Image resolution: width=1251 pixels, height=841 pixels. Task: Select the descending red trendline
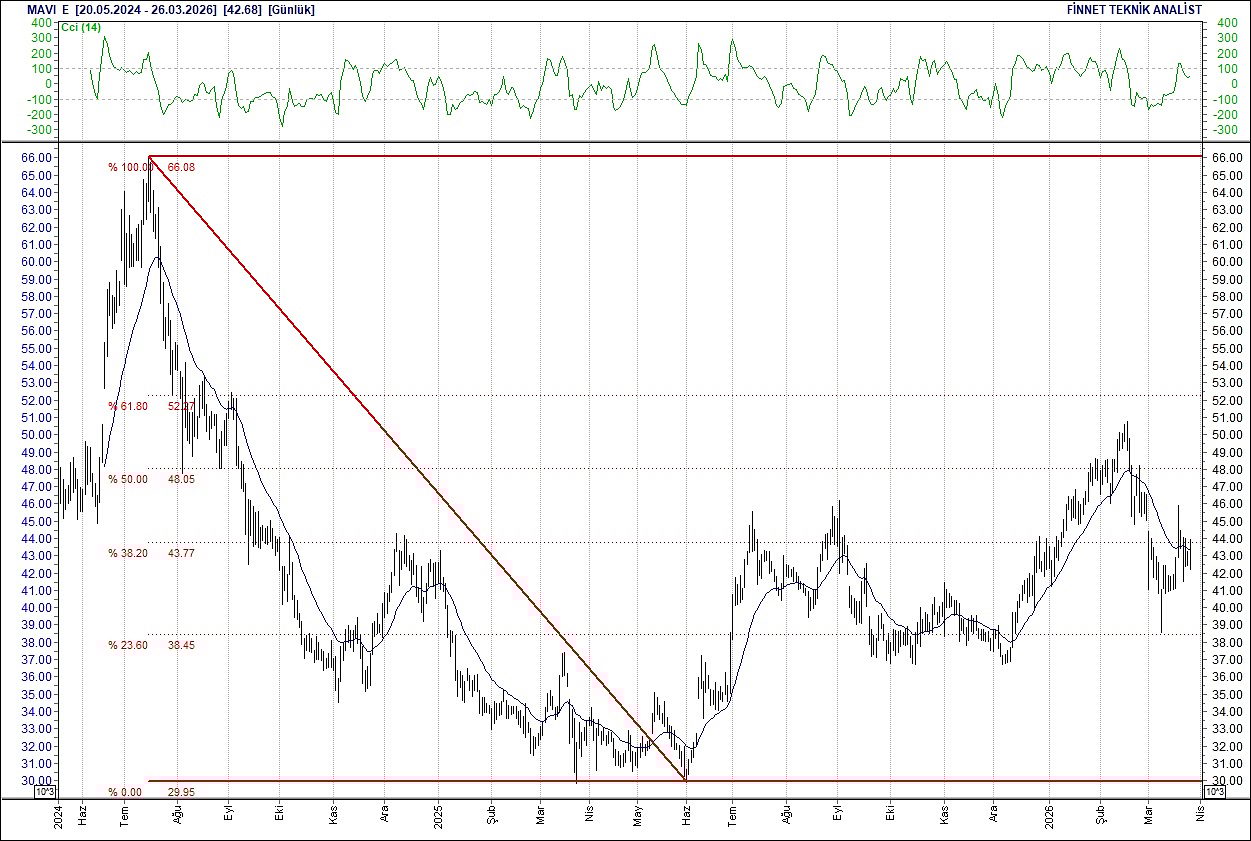click(420, 470)
